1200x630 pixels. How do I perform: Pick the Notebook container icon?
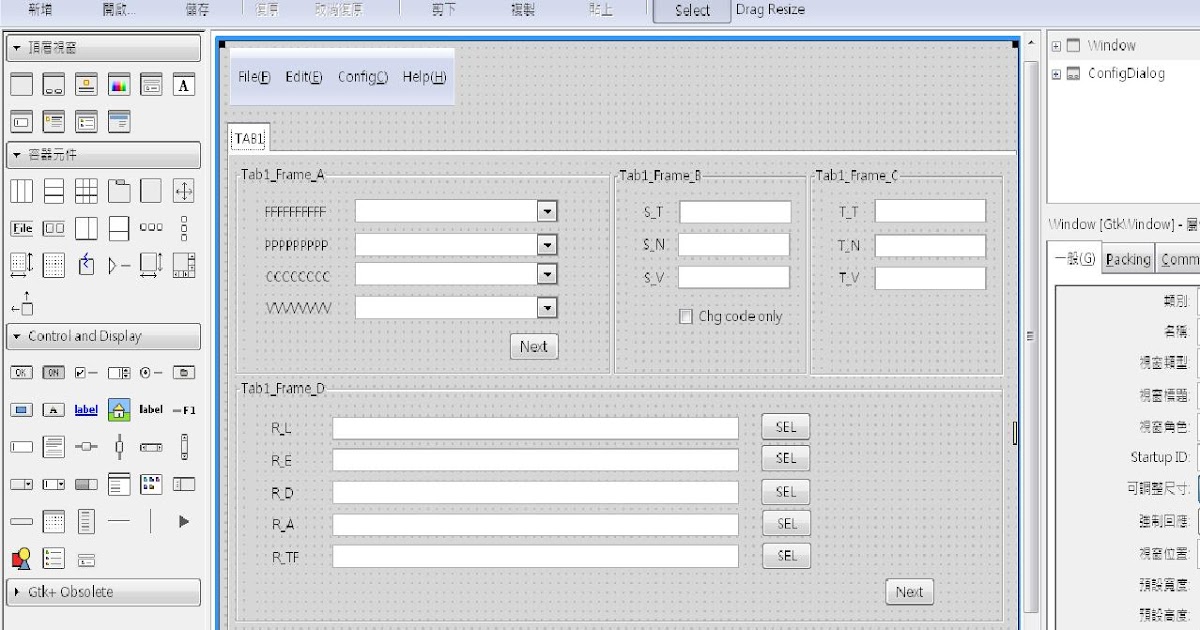119,191
